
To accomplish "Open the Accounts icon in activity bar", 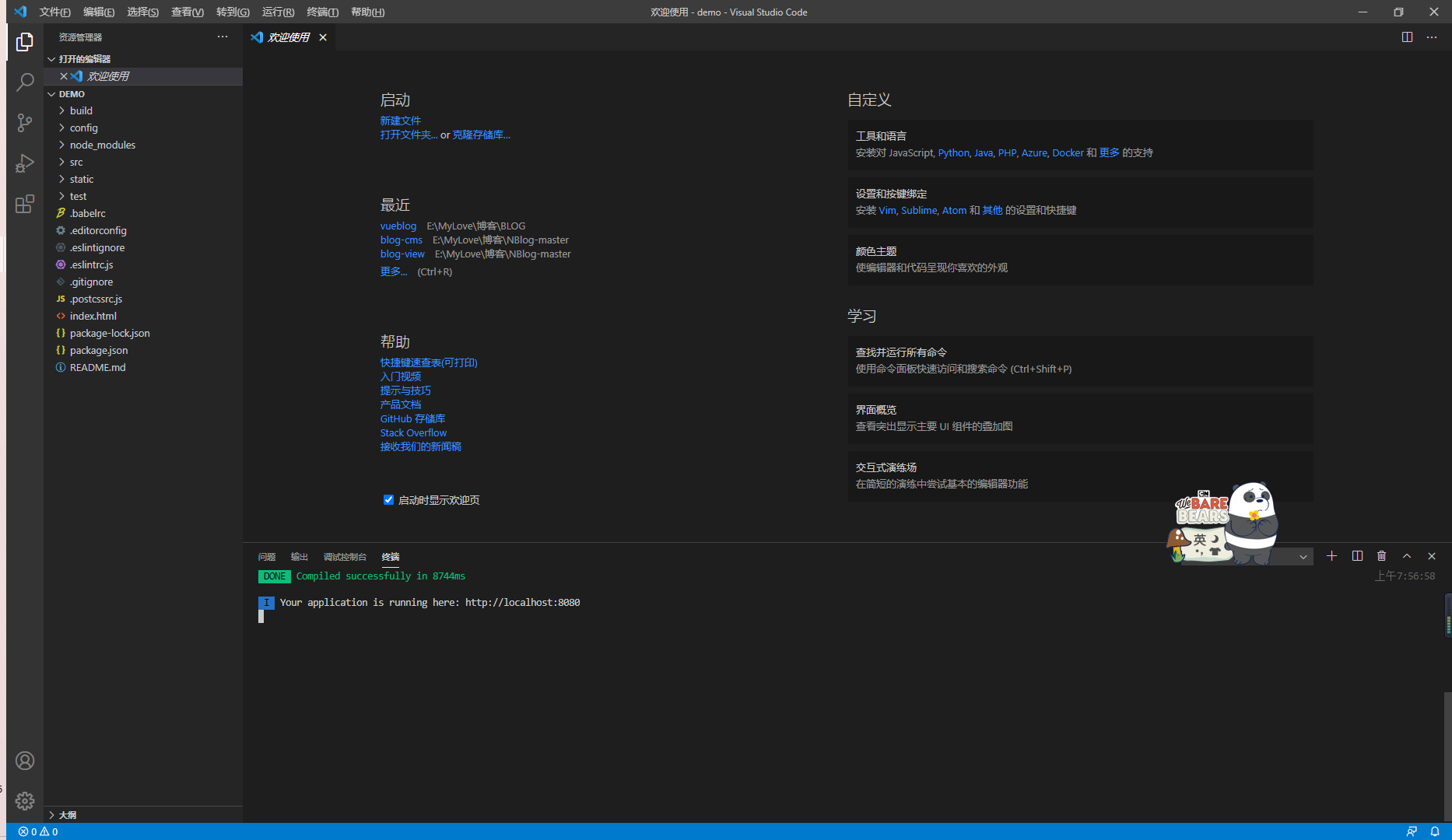I will tap(25, 761).
